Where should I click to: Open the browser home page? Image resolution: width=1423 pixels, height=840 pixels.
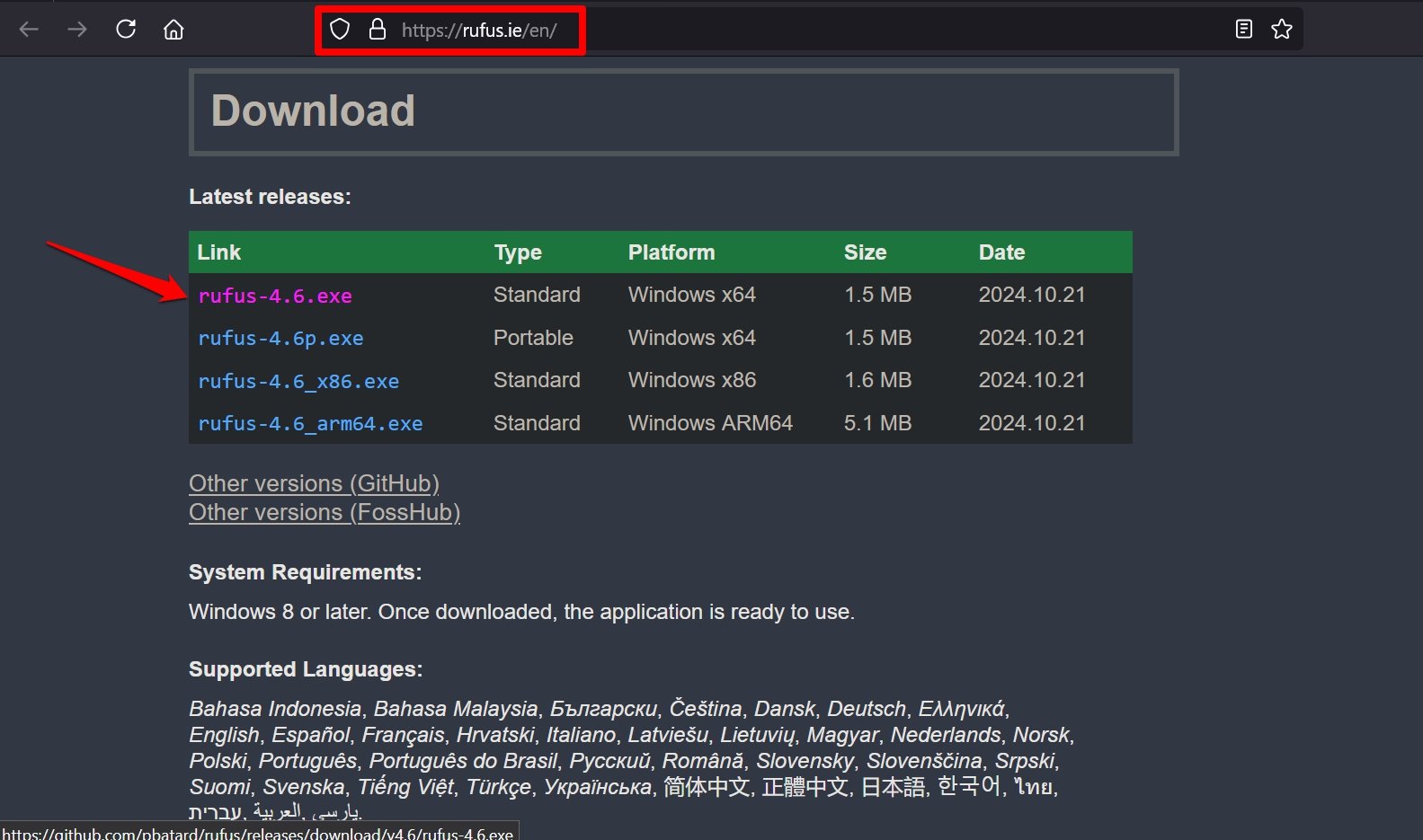pos(173,30)
